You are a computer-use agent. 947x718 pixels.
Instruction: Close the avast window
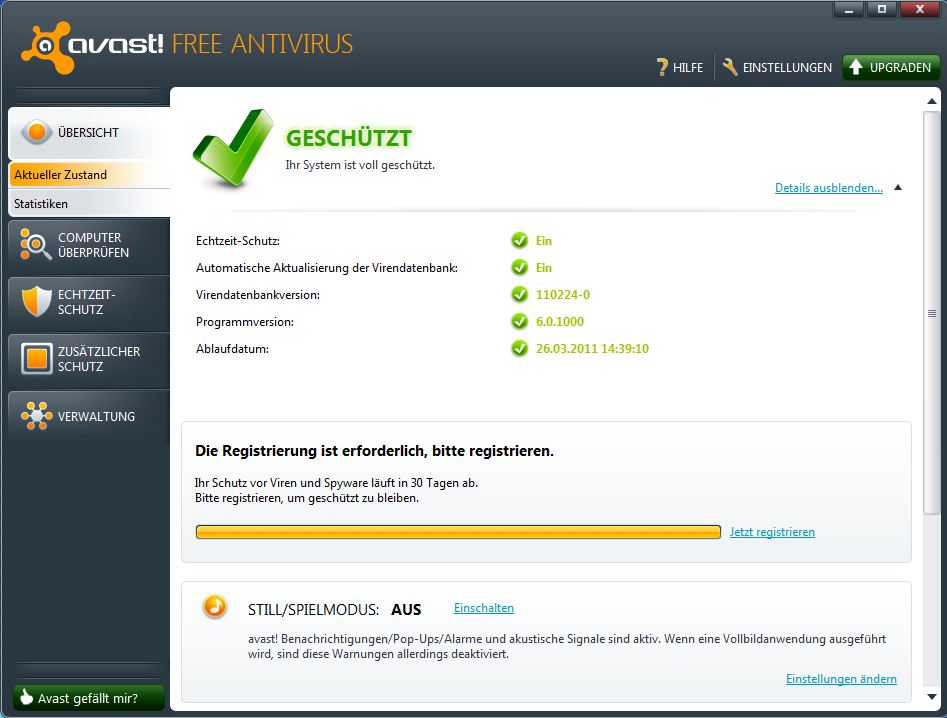pos(919,10)
